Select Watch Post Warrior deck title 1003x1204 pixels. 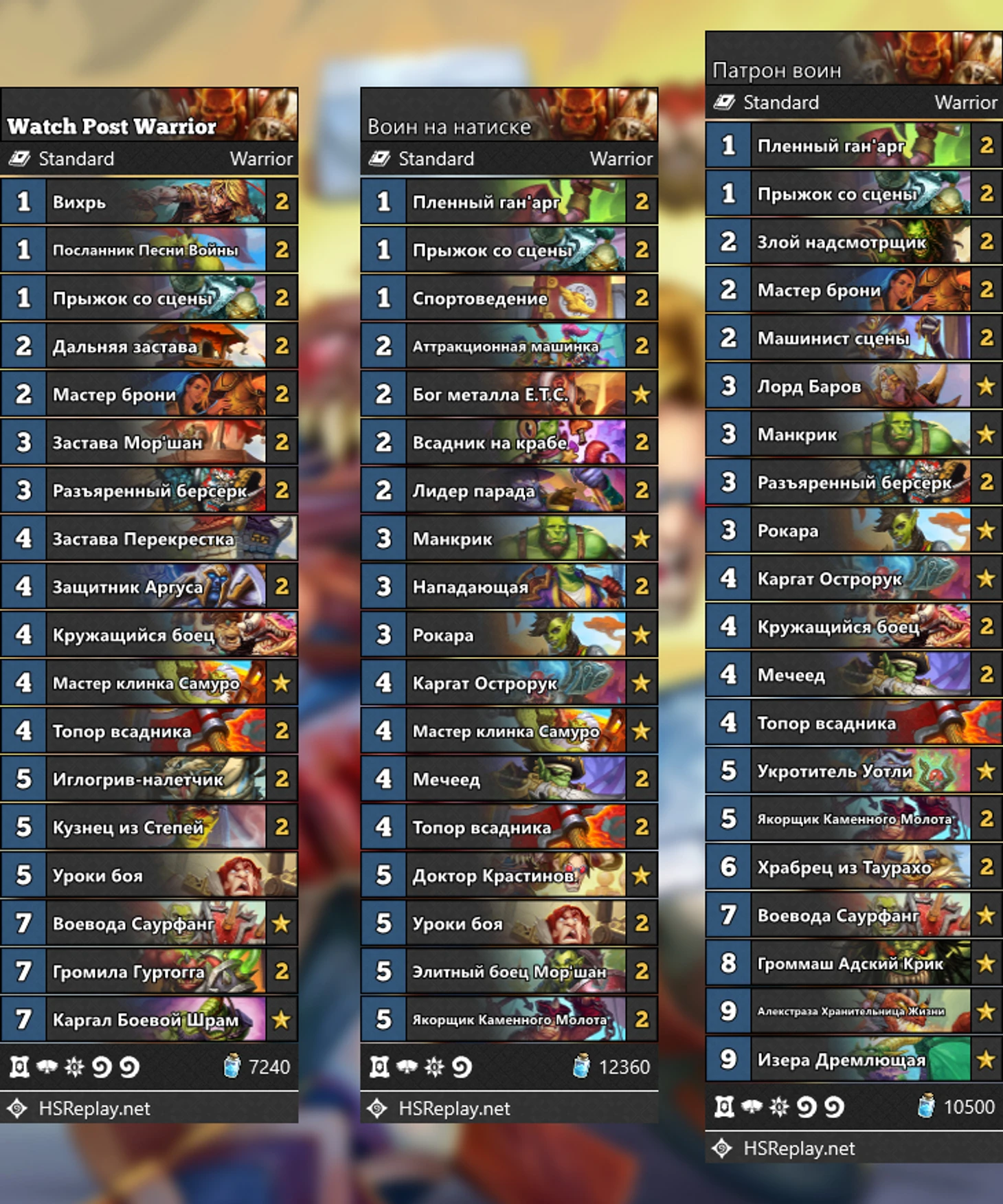click(112, 126)
